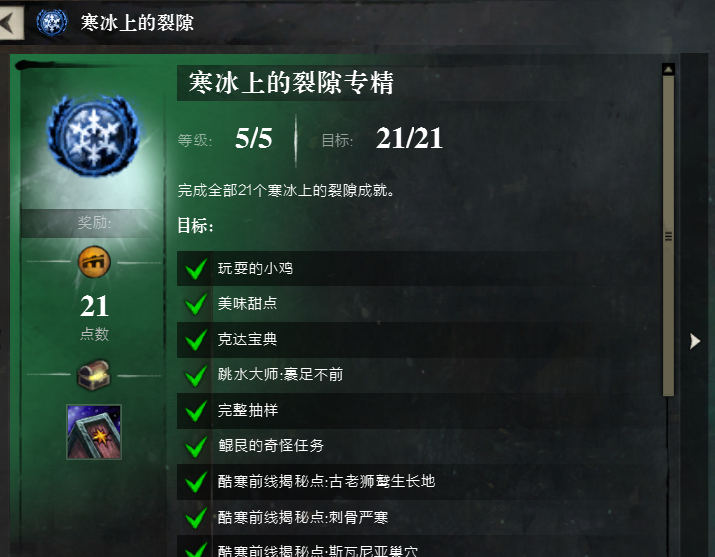Click the scrollbar up arrow
Screen dimensions: 715x557
coord(668,70)
